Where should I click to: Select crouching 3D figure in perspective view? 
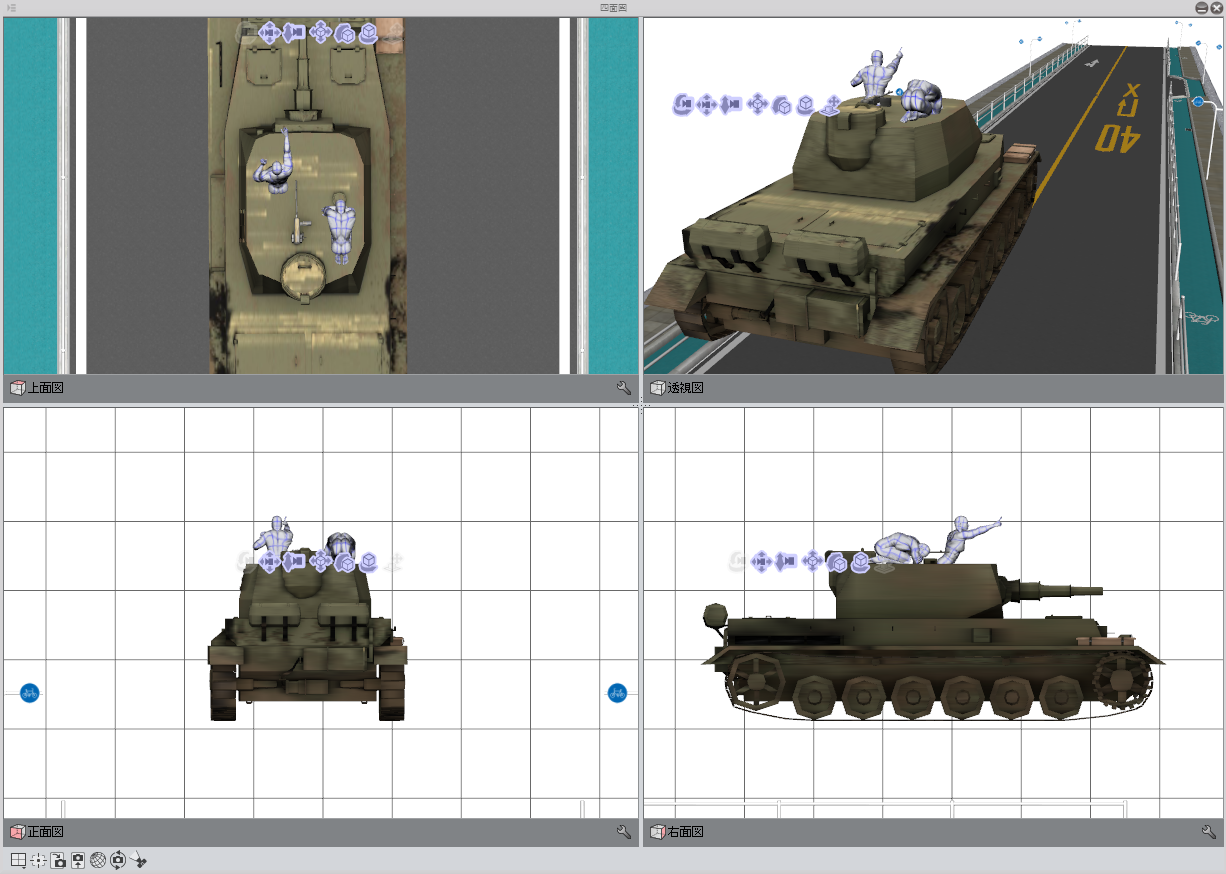920,101
